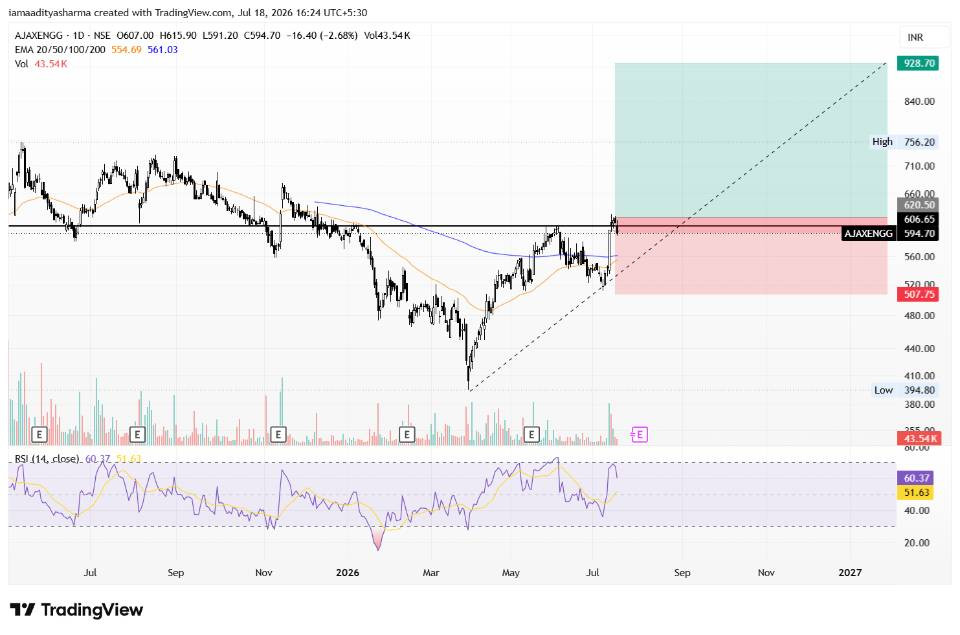This screenshot has width=960, height=635.
Task: Click the purple 60.37 RSI axis label
Action: click(x=917, y=478)
